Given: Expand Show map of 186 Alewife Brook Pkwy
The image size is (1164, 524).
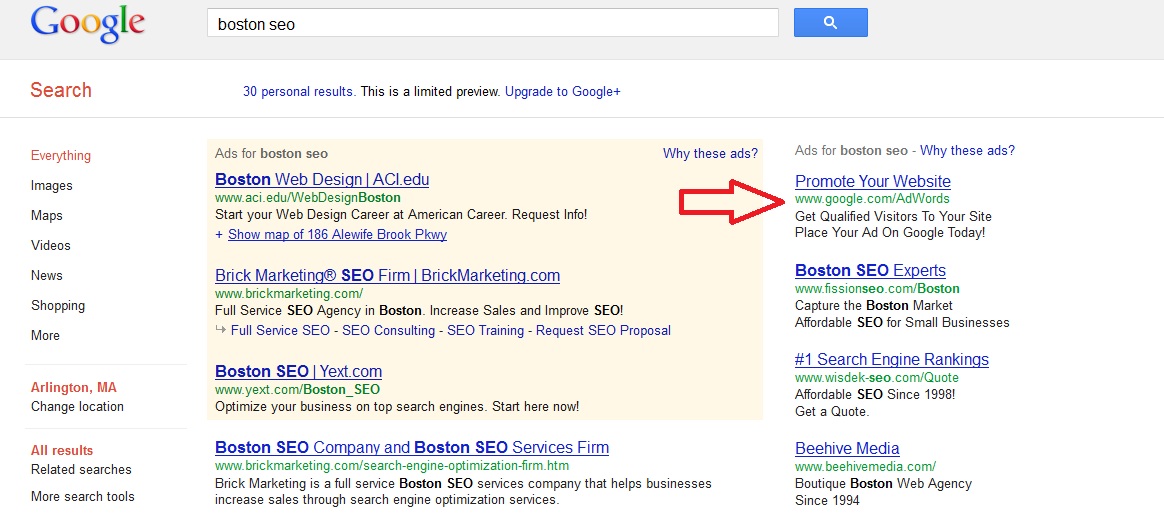Looking at the screenshot, I should 337,235.
